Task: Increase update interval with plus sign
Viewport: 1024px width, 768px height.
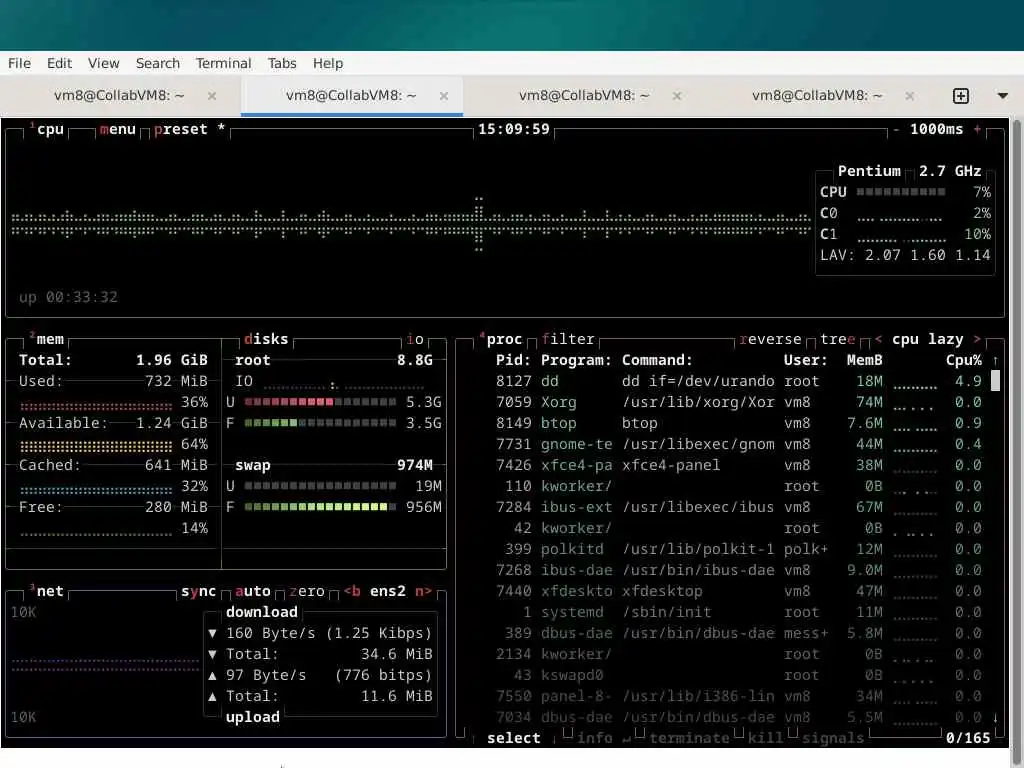Action: pos(977,129)
